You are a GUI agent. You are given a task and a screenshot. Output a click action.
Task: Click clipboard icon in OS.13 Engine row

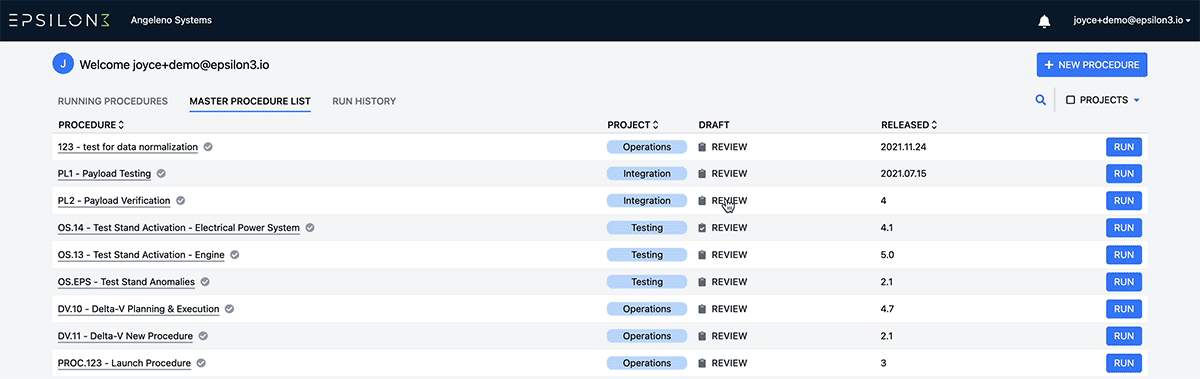pyautogui.click(x=702, y=255)
